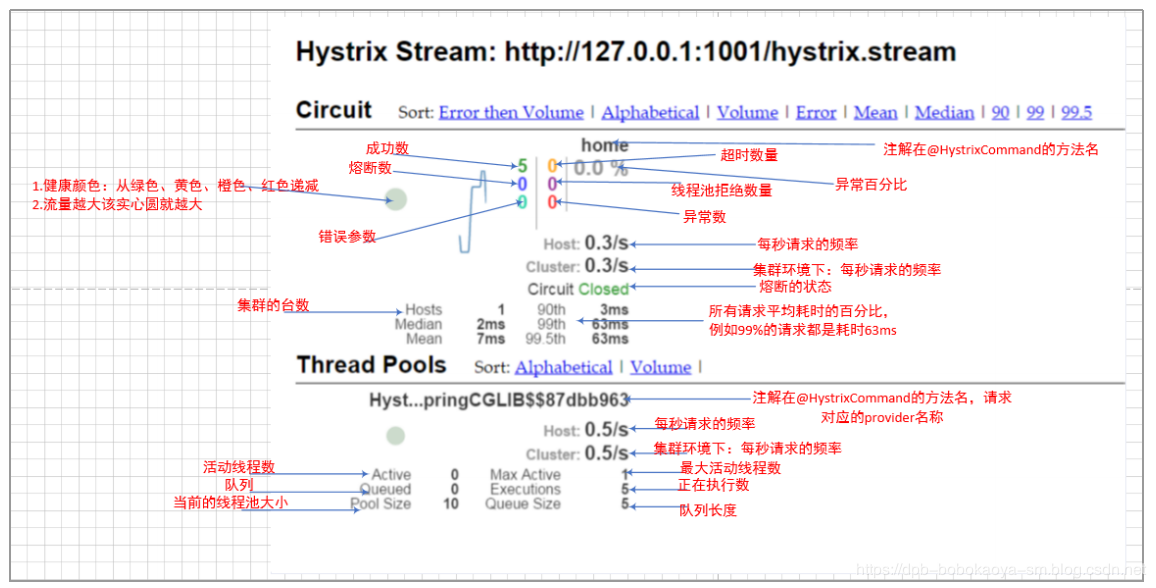Click the Active threads value 0
Viewport: 1156px width, 588px height.
pyautogui.click(x=455, y=475)
